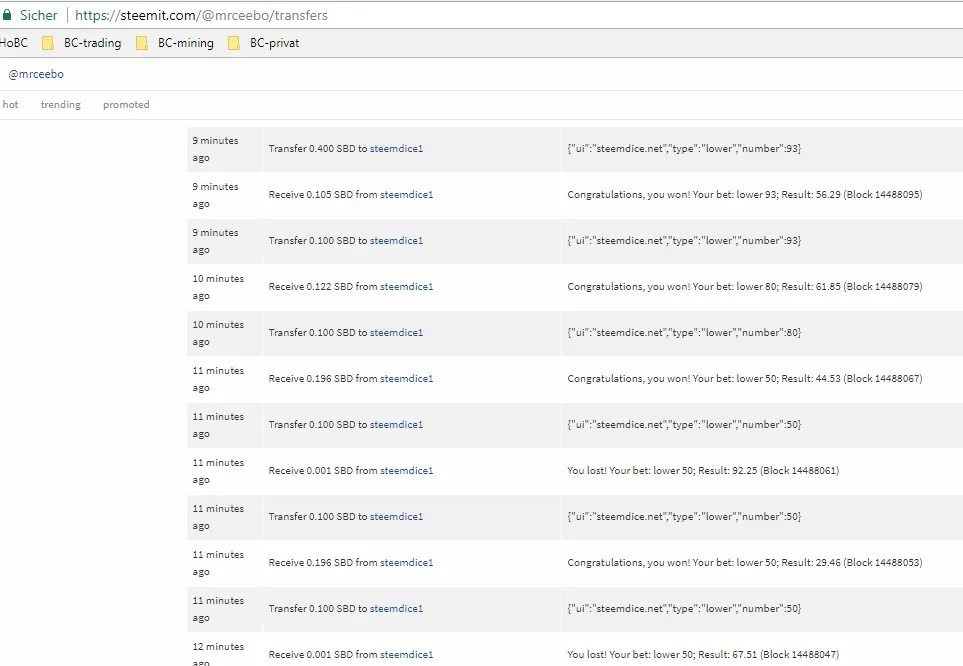
Task: Open the BC-trading bookmark label
Action: 93,43
